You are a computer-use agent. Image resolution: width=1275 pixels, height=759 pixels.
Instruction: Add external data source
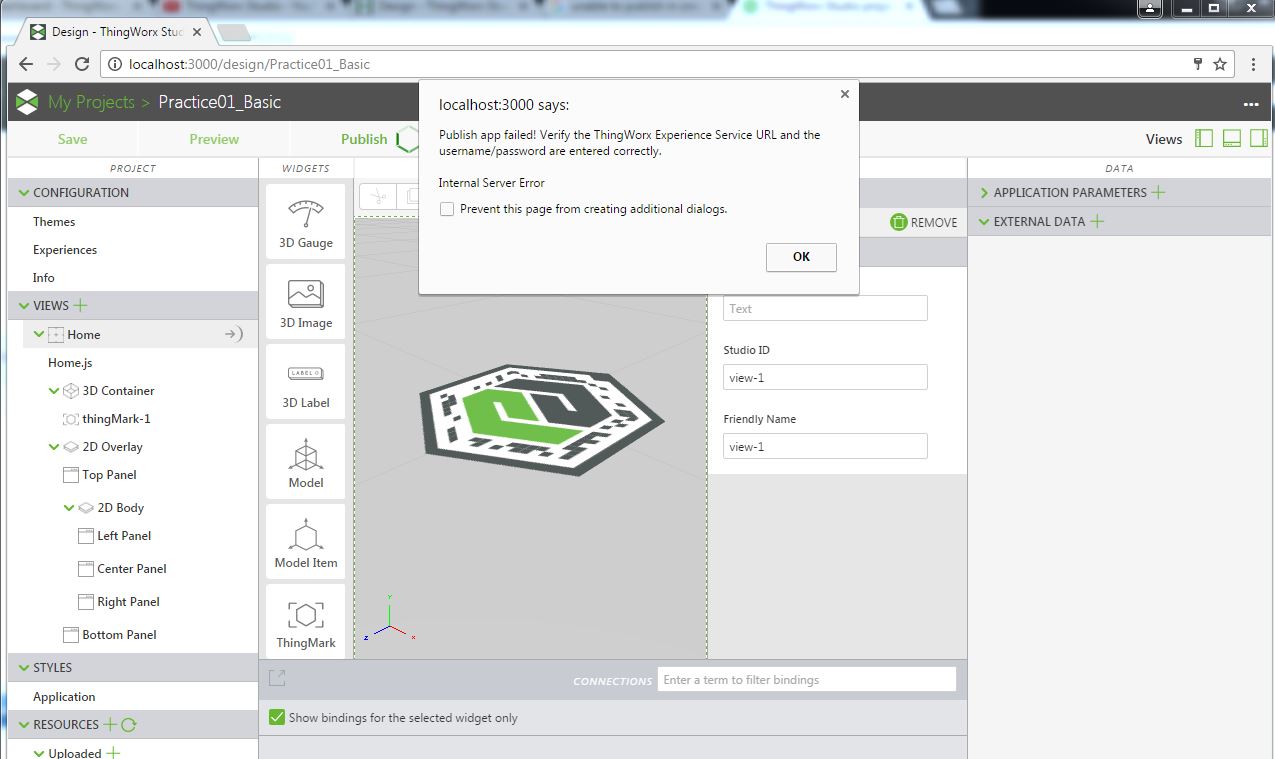(1097, 221)
